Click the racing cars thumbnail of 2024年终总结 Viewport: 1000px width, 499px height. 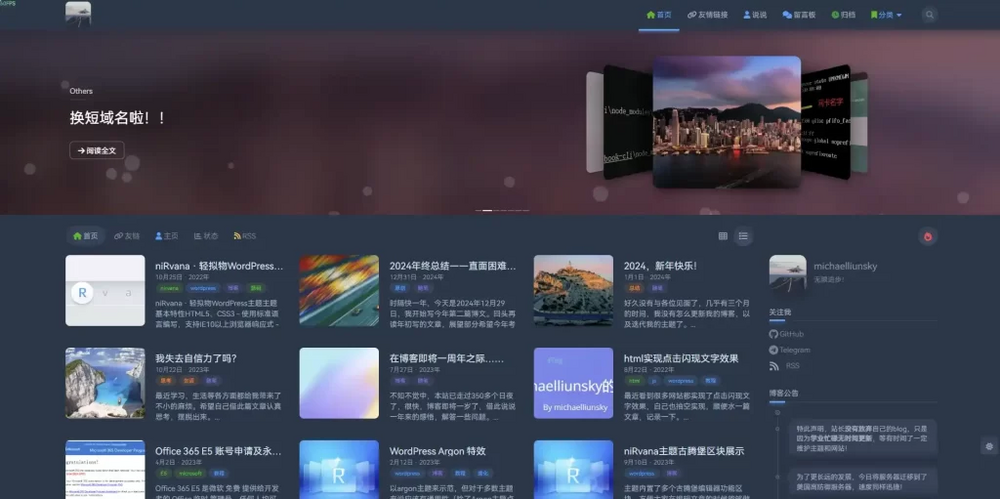[x=339, y=290]
